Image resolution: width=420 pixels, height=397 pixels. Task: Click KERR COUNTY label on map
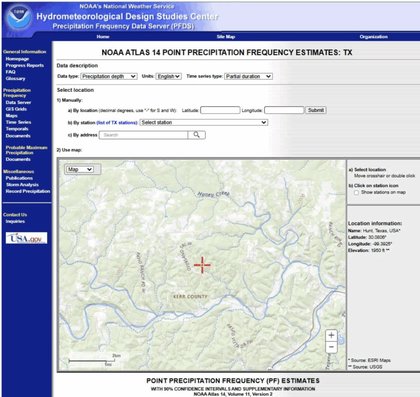coord(190,296)
